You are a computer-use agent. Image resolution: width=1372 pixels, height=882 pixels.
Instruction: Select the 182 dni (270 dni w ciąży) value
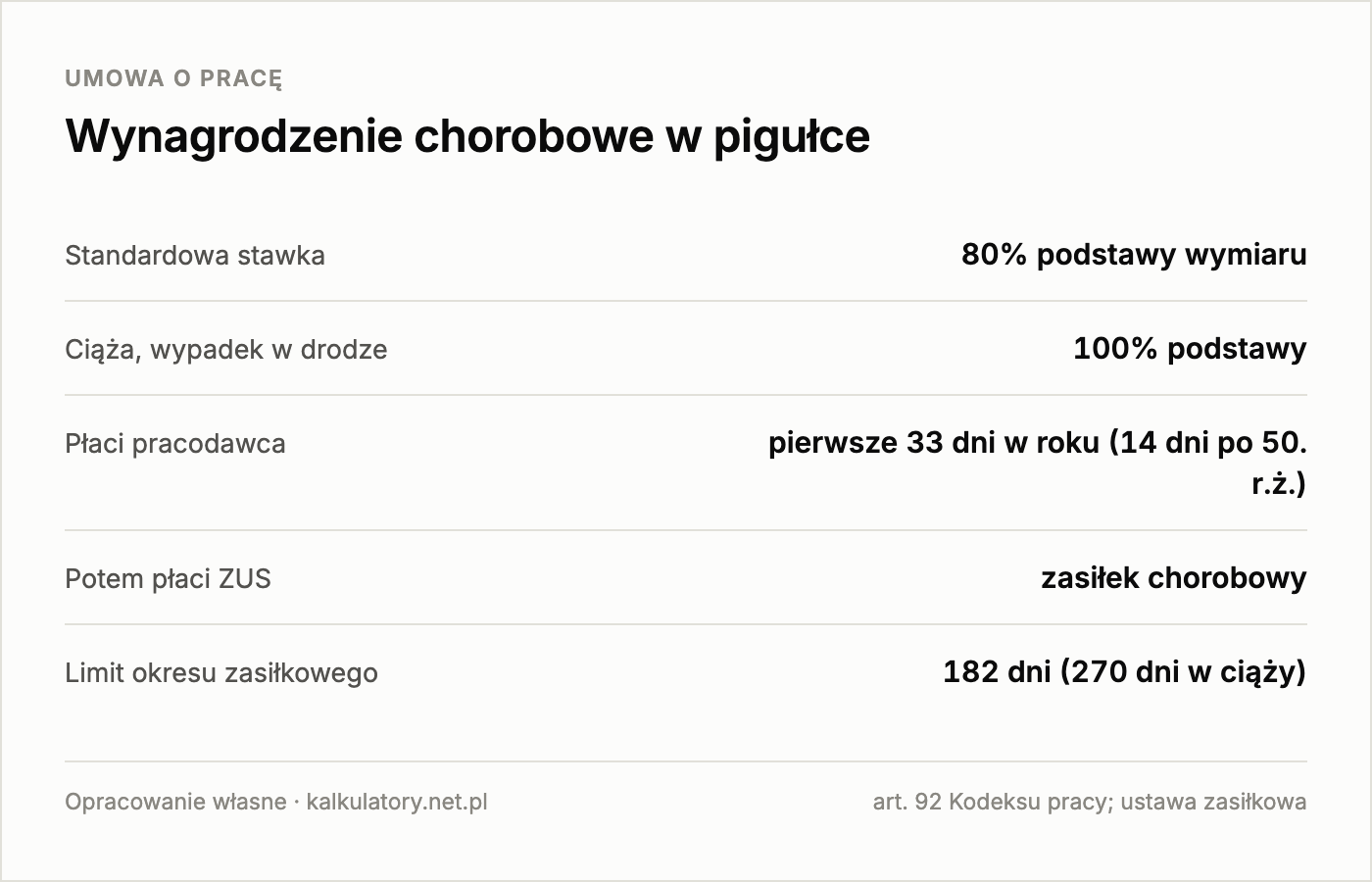pyautogui.click(x=1125, y=672)
